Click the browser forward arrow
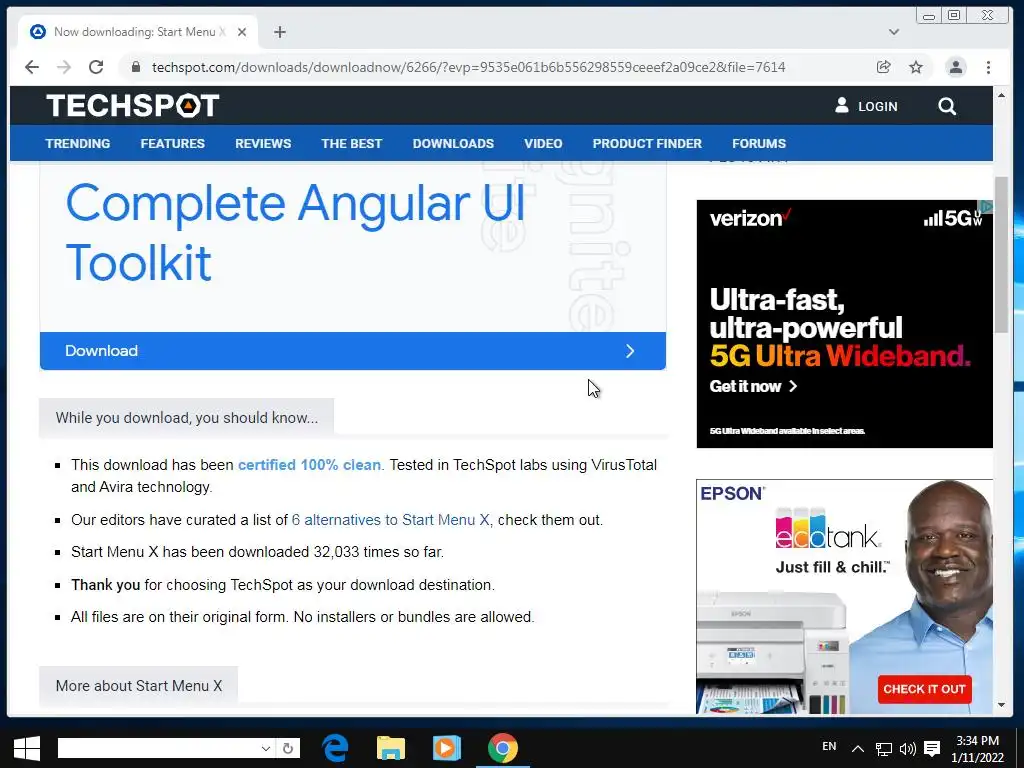The height and width of the screenshot is (768, 1024). point(64,67)
